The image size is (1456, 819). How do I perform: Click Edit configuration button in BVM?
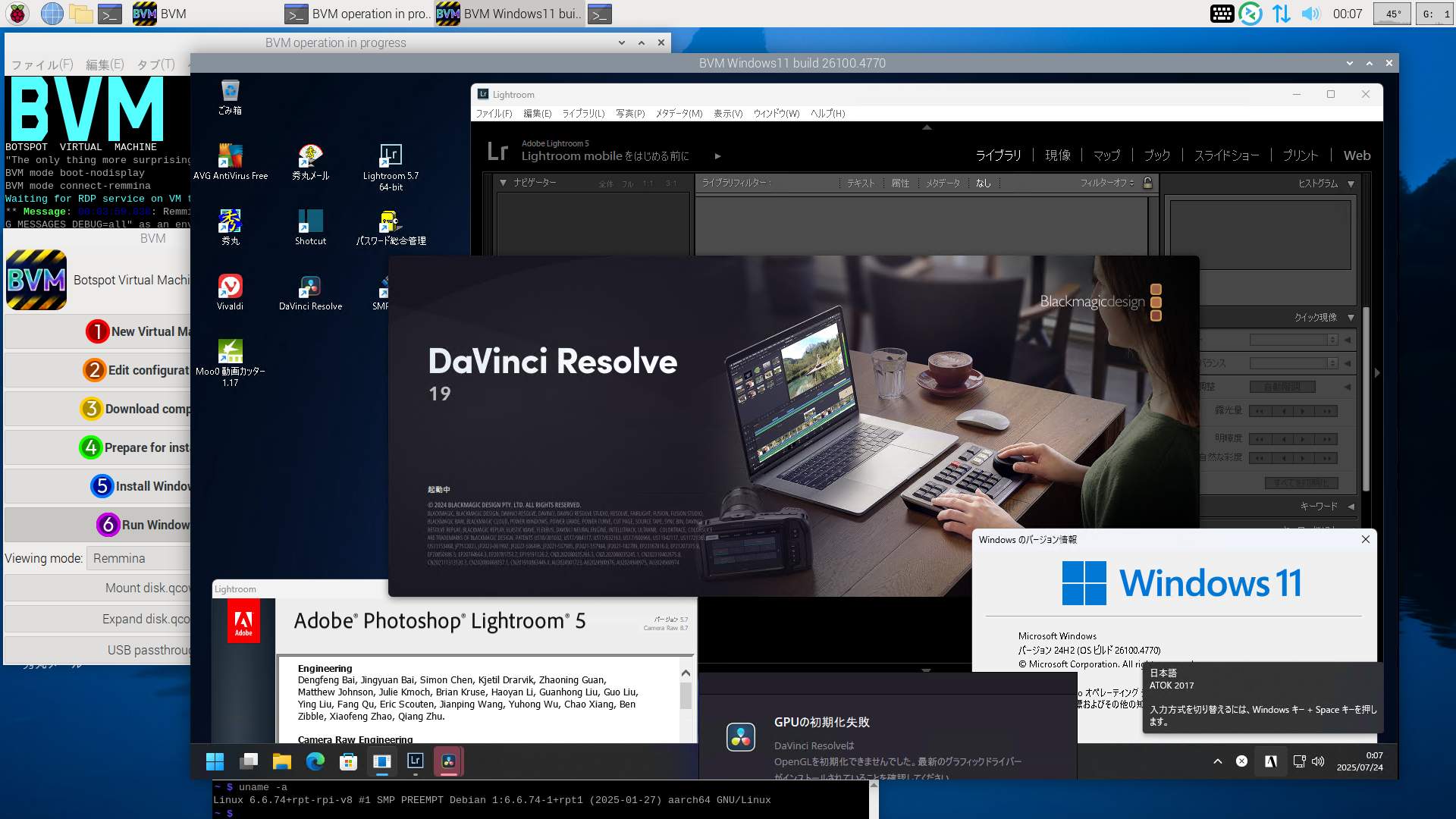97,370
